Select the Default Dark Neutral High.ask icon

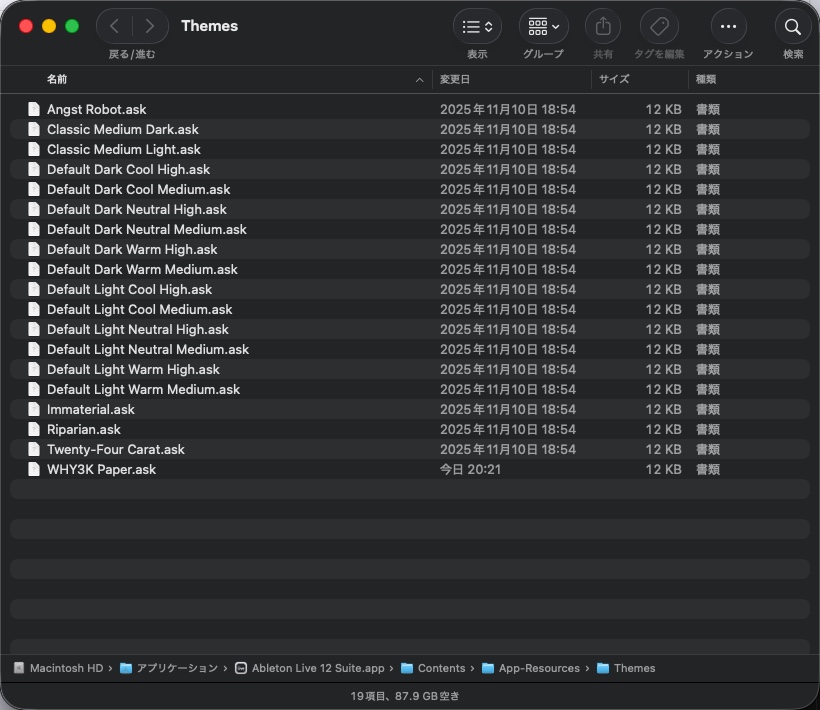(34, 209)
